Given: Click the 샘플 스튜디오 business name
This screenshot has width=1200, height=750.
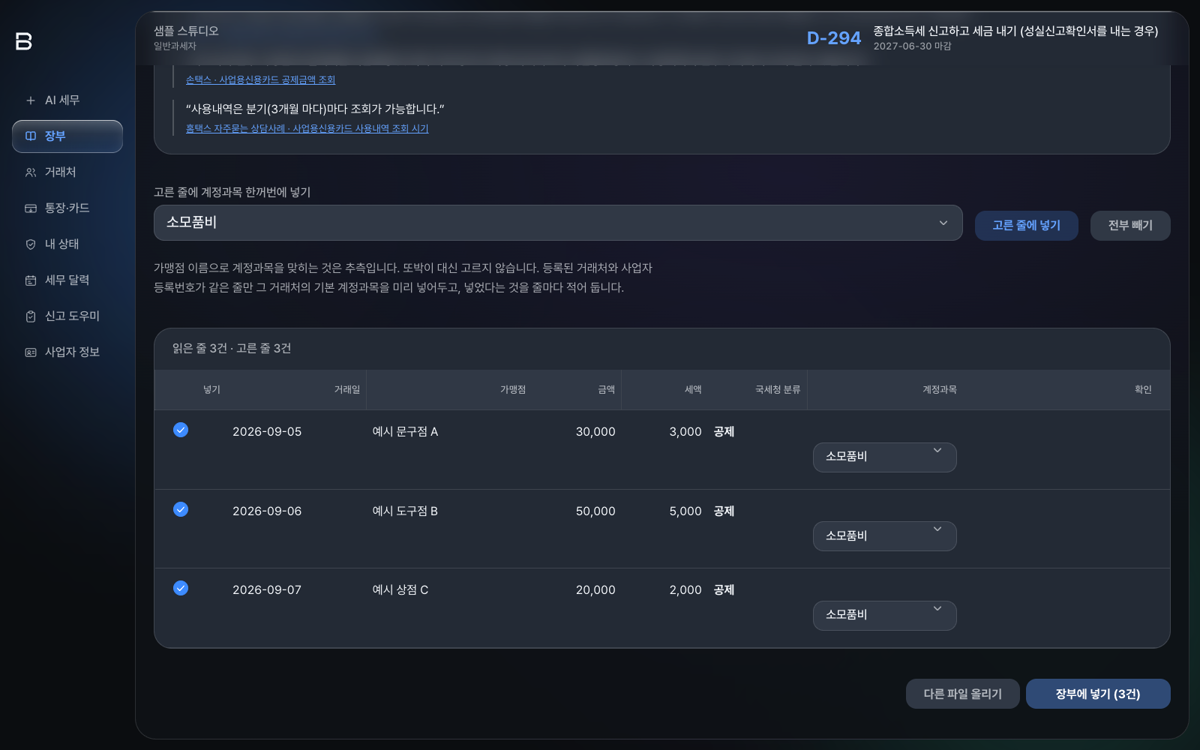Looking at the screenshot, I should point(186,31).
